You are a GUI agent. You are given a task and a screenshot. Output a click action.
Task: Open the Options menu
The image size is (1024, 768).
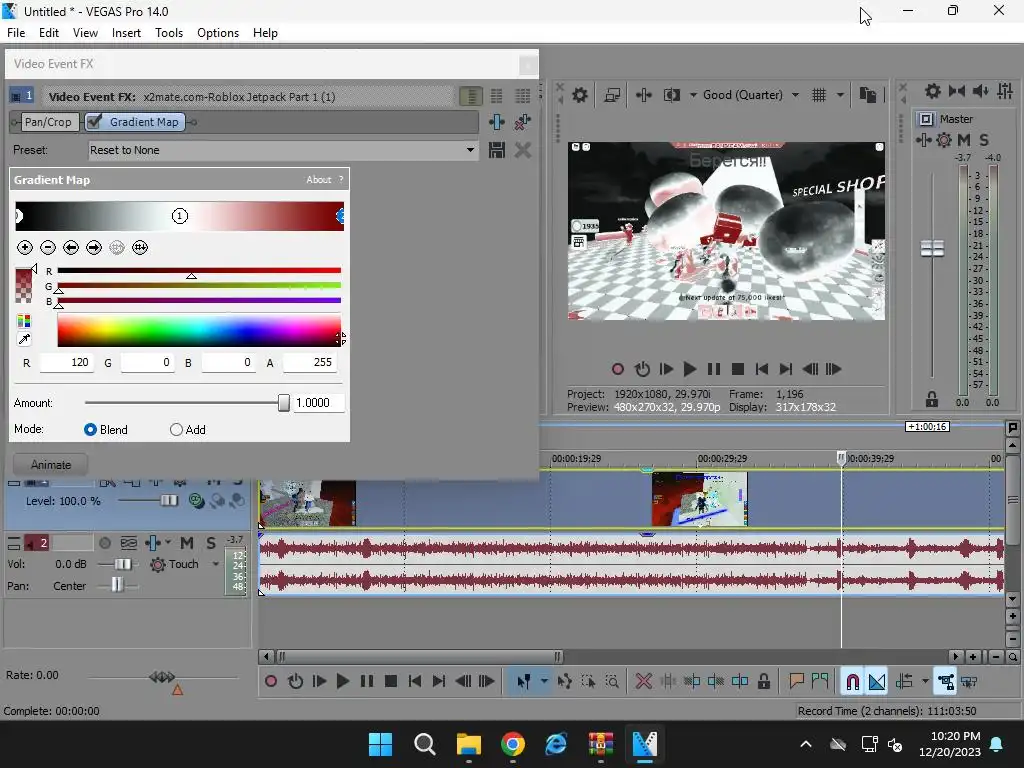217,33
